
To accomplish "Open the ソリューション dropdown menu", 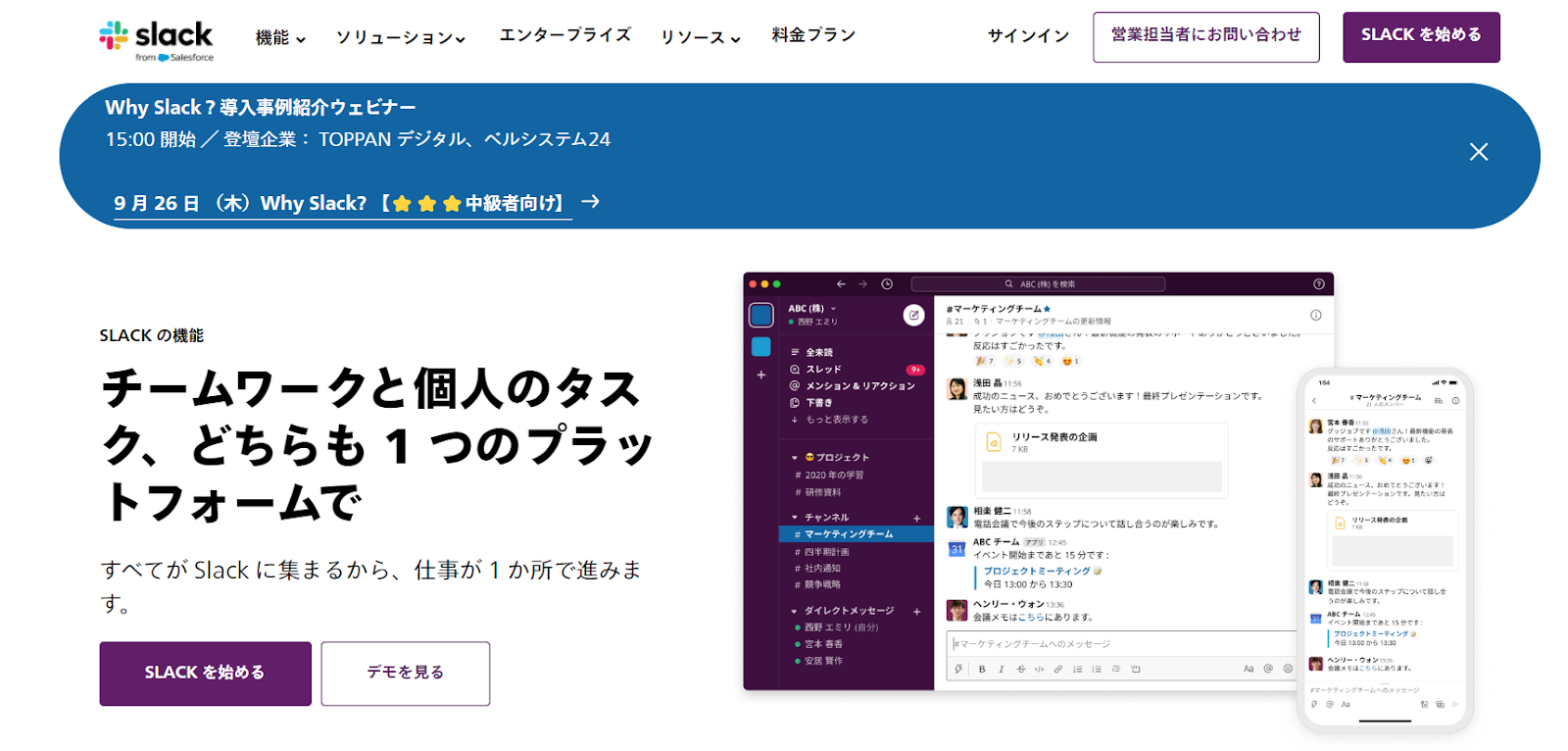I will (400, 37).
